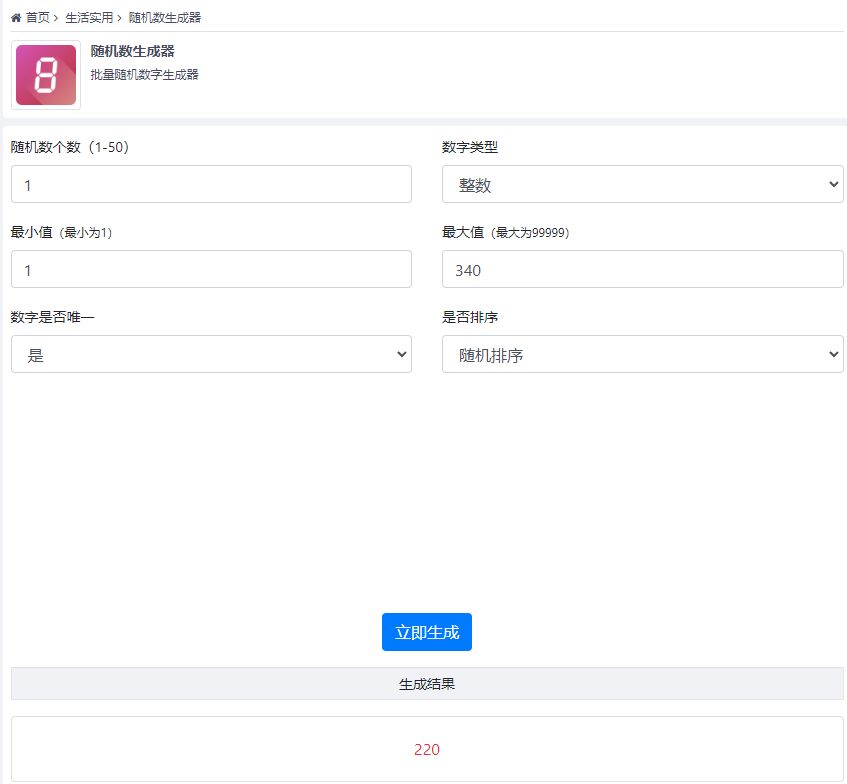847x784 pixels.
Task: Click the 随机数生成器 breadcrumb item
Action: (165, 18)
